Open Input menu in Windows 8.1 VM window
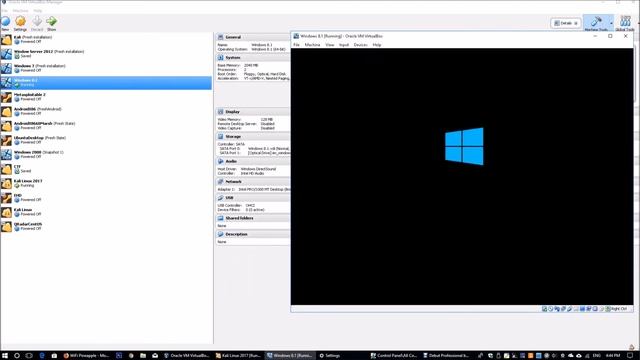Viewport: 640px width, 360px height. 344,45
